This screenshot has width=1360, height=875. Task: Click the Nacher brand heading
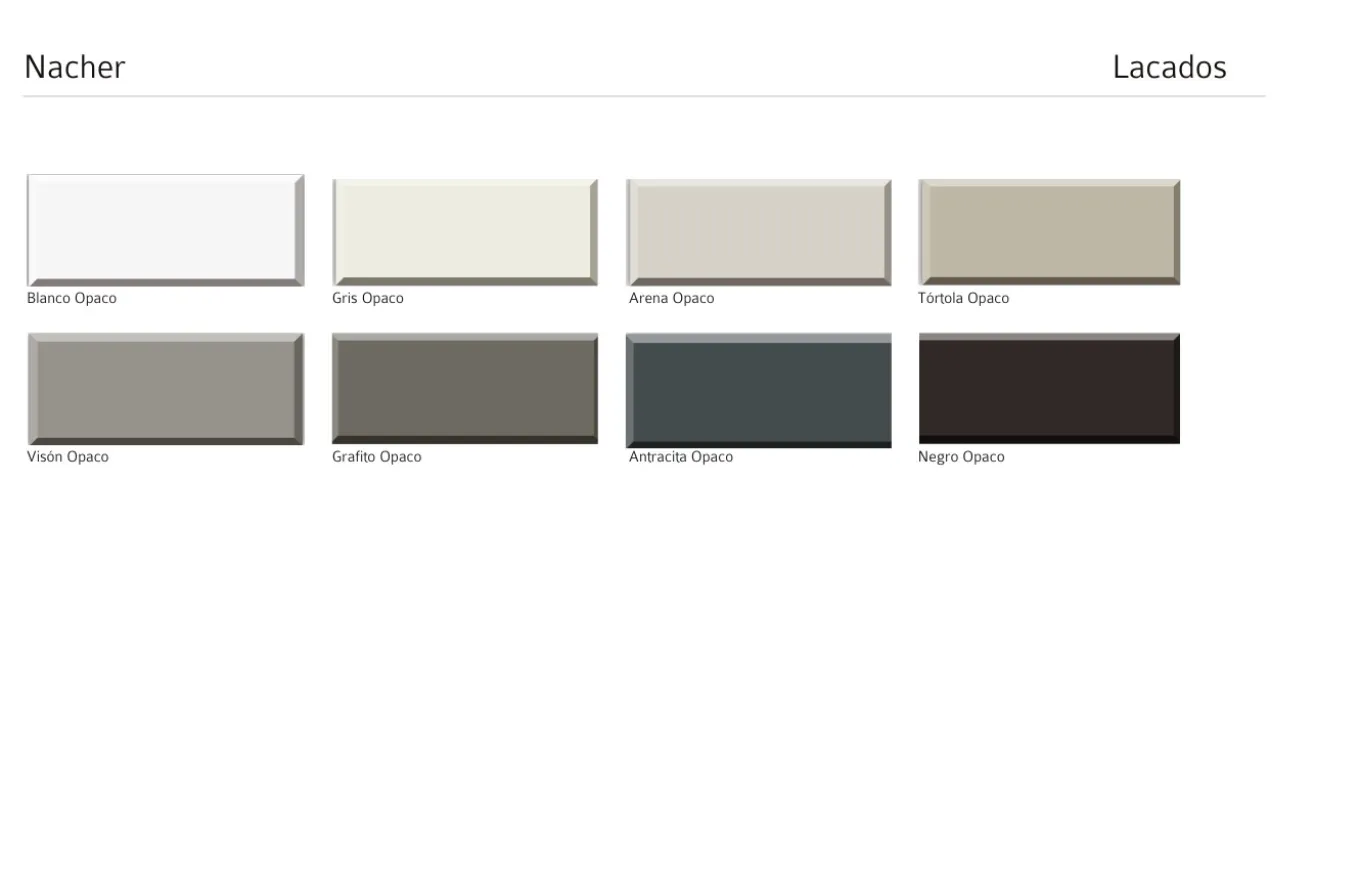[x=75, y=67]
